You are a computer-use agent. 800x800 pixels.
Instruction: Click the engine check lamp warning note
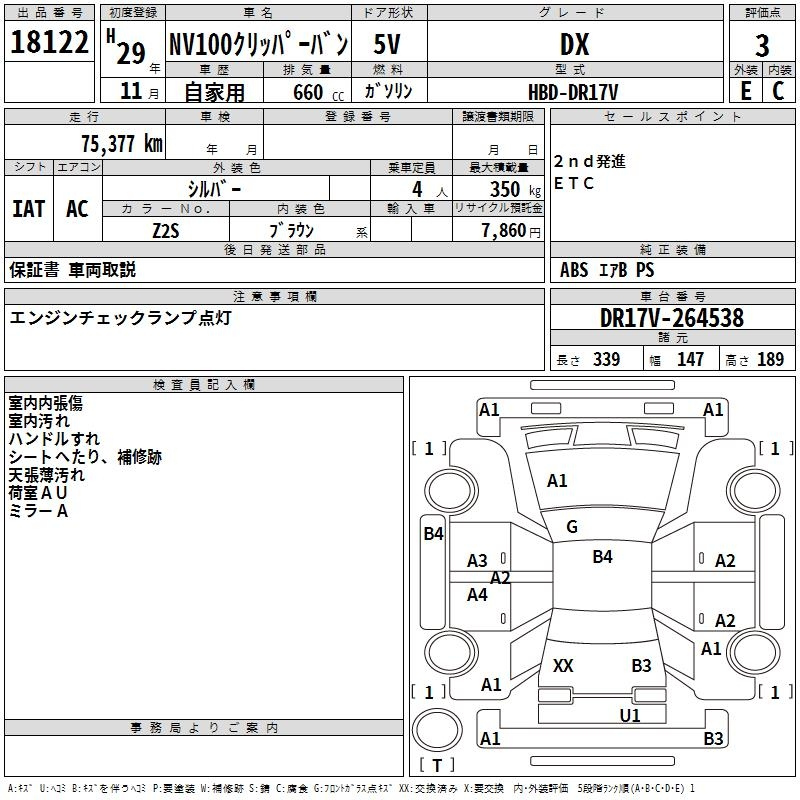click(x=120, y=317)
